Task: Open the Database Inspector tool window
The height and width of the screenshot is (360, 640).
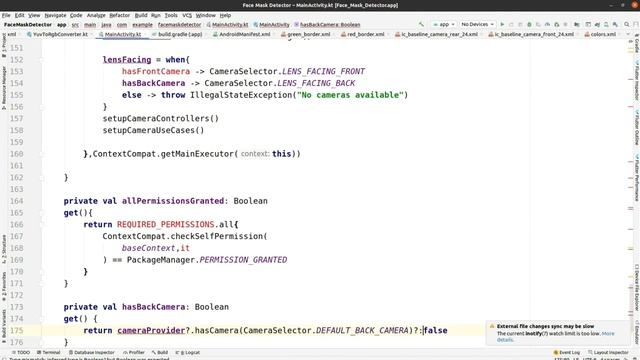Action: tap(91, 352)
